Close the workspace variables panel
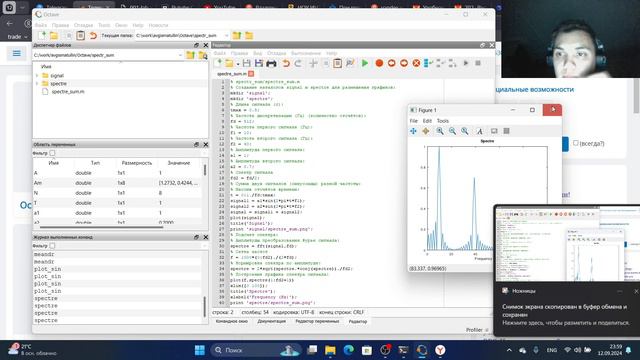This screenshot has width=640, height=360. coord(206,144)
